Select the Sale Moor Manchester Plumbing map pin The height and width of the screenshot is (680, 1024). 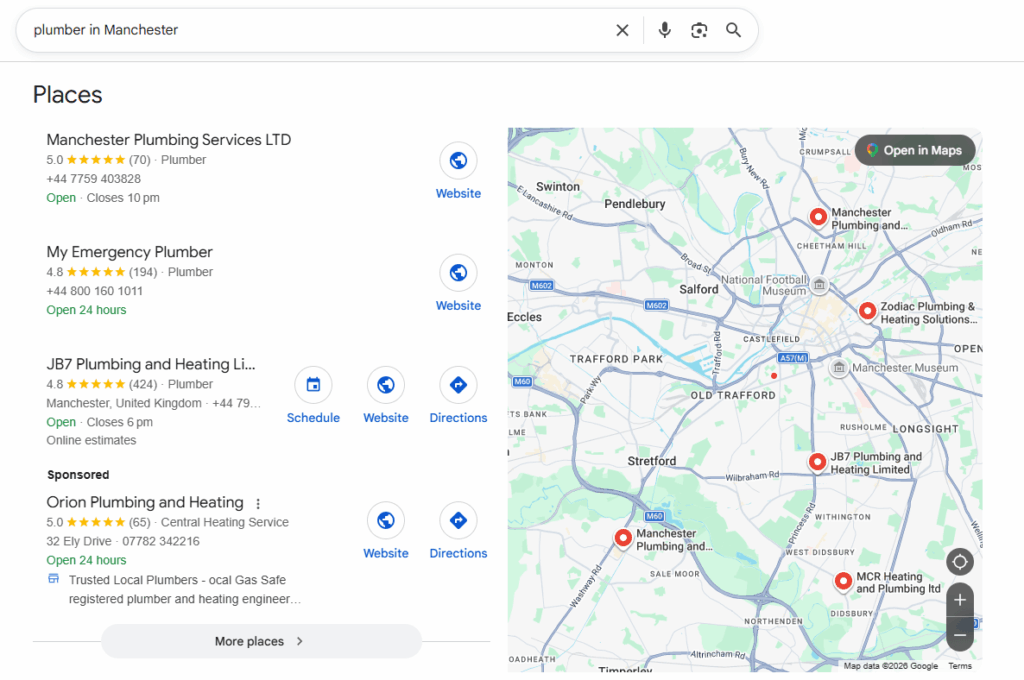[623, 538]
